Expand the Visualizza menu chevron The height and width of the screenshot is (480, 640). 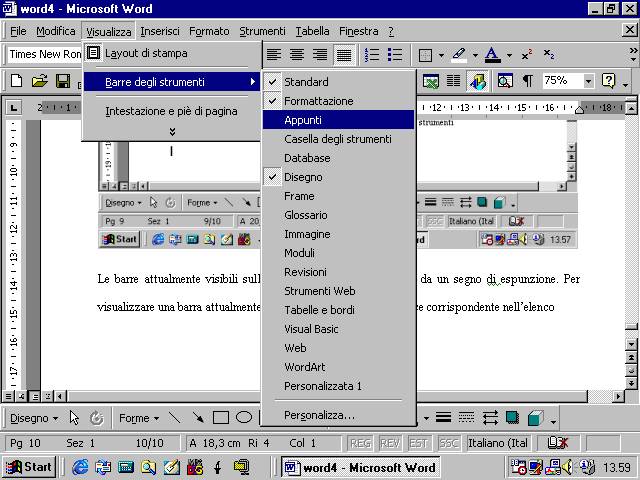172,132
